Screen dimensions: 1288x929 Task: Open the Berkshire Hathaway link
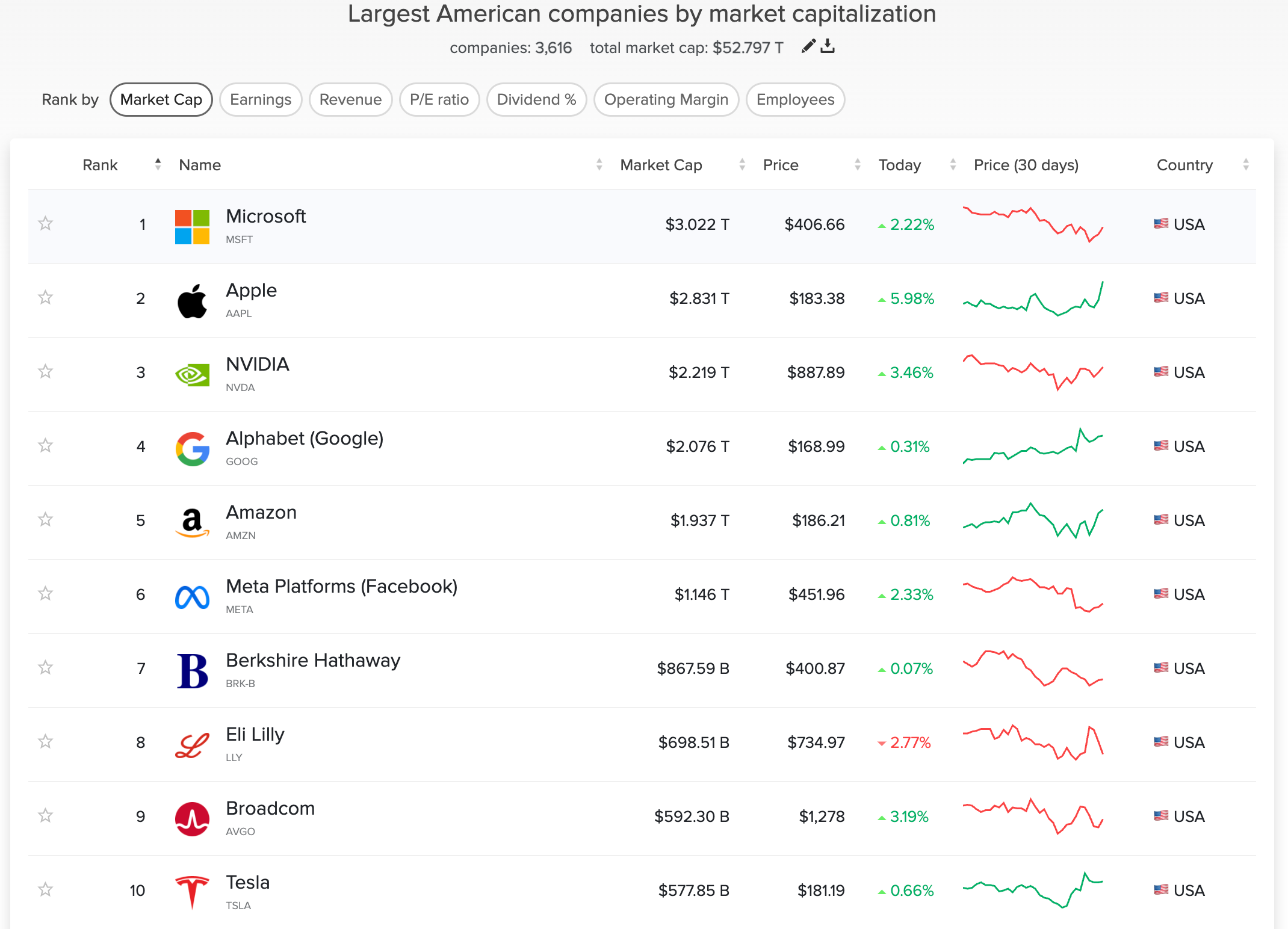[x=313, y=661]
